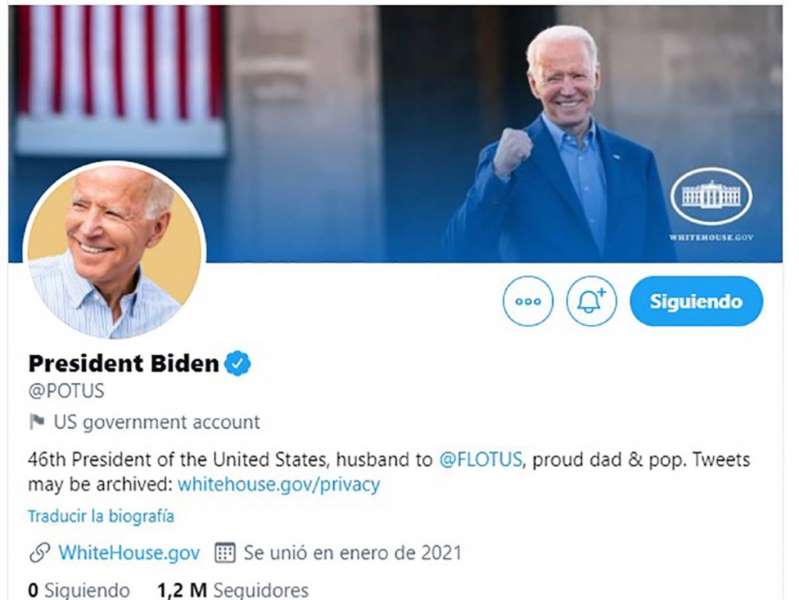799x600 pixels.
Task: Click the @POTUS handle text
Action: tap(66, 391)
